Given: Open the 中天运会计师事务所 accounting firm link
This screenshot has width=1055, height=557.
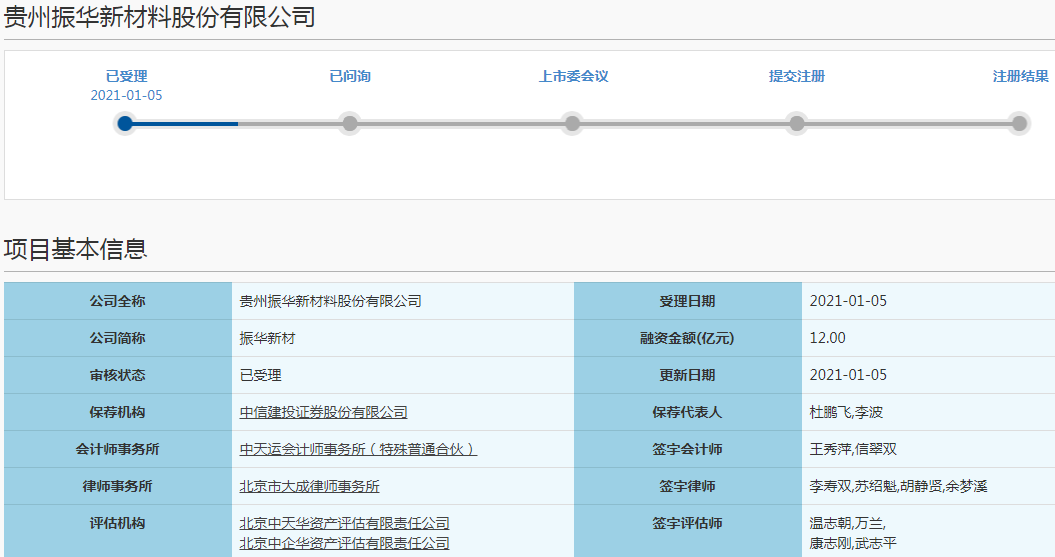Looking at the screenshot, I should [x=358, y=449].
